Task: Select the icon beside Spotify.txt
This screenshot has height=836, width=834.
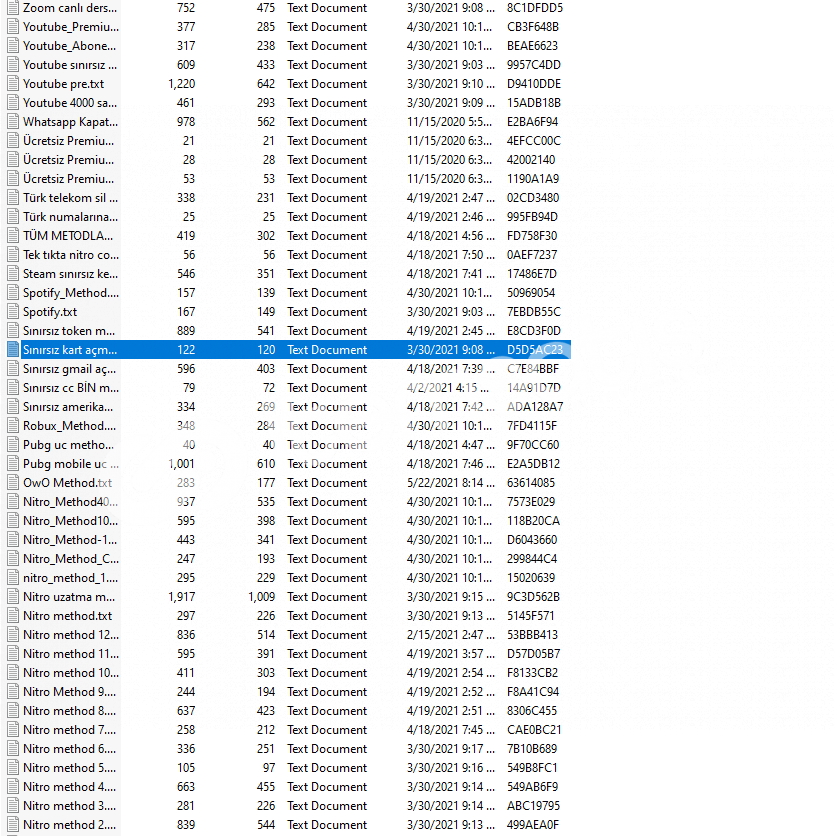Action: point(13,312)
